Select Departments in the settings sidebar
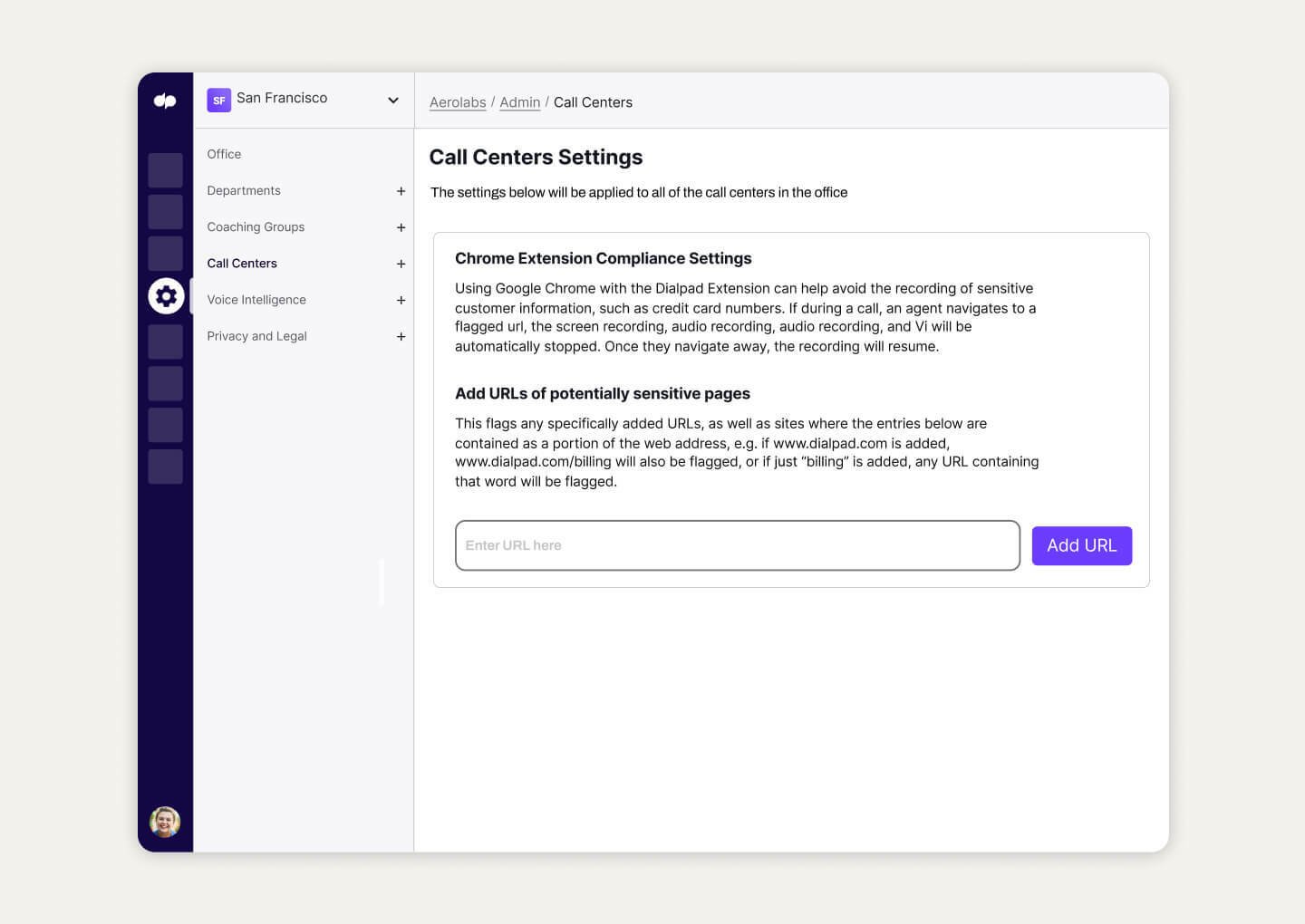 tap(244, 190)
